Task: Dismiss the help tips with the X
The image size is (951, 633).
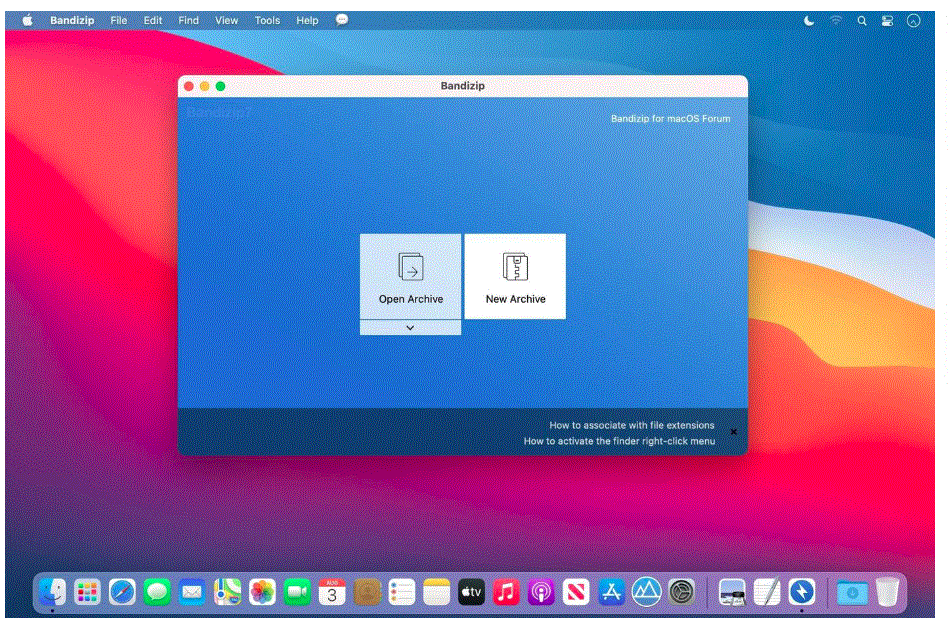Action: (734, 432)
